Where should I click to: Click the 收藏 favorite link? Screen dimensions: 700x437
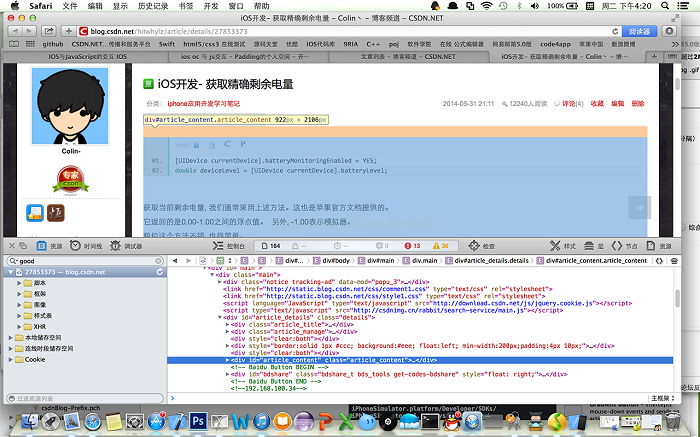[597, 104]
